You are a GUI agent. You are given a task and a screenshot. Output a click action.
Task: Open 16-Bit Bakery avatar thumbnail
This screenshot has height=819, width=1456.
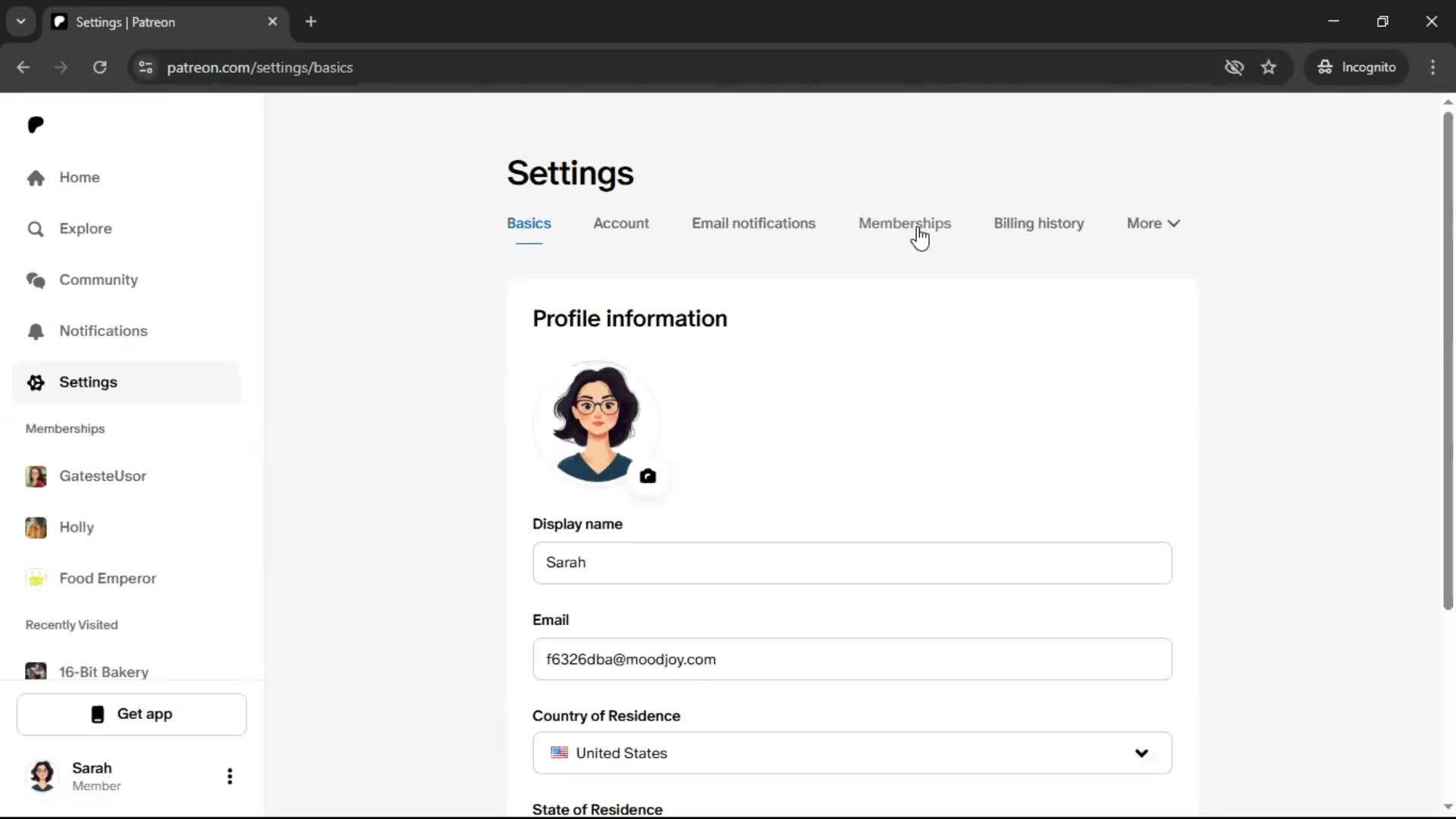[36, 671]
